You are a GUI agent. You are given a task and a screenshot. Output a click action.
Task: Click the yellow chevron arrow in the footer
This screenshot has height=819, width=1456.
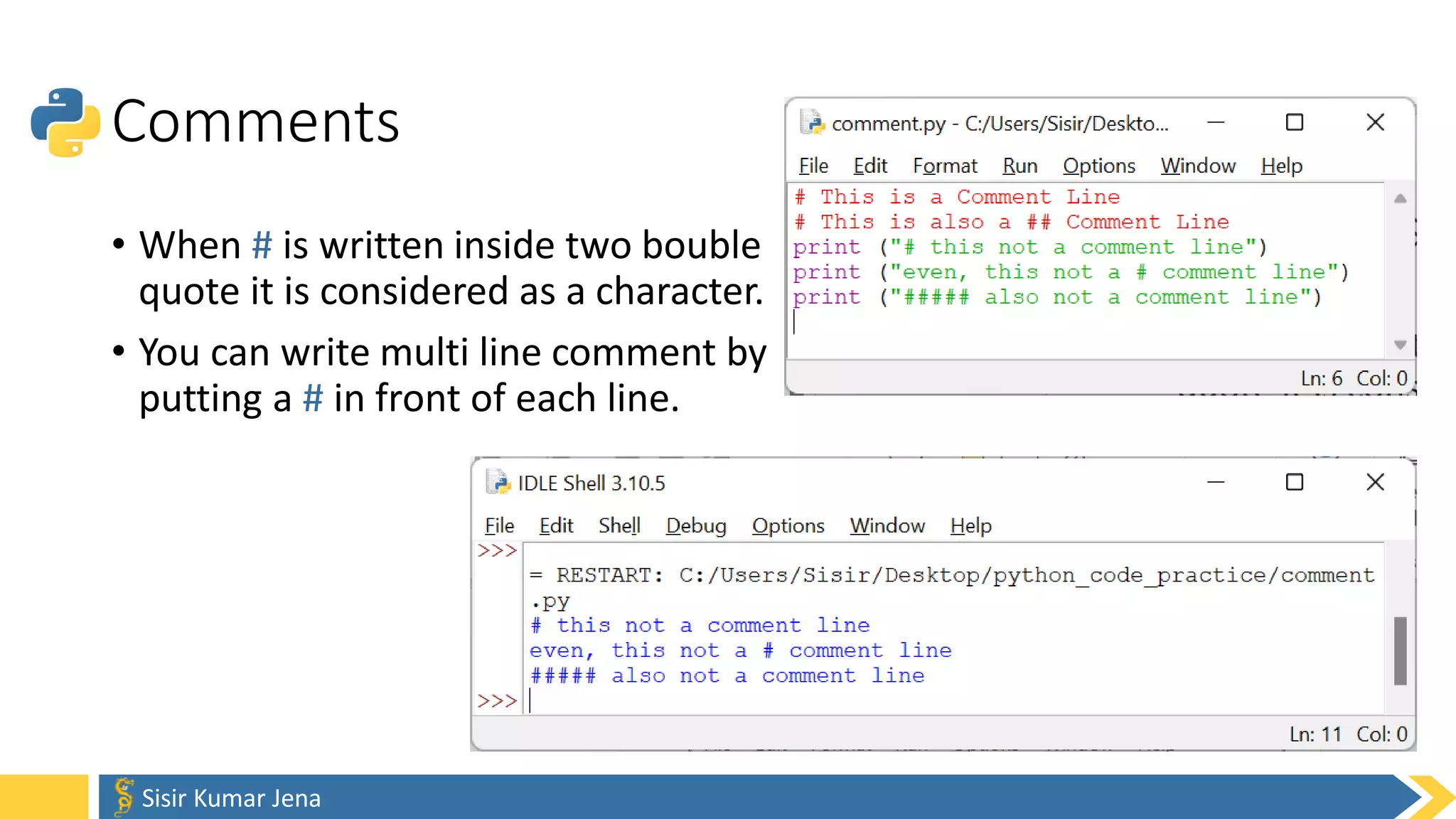pyautogui.click(x=1431, y=797)
